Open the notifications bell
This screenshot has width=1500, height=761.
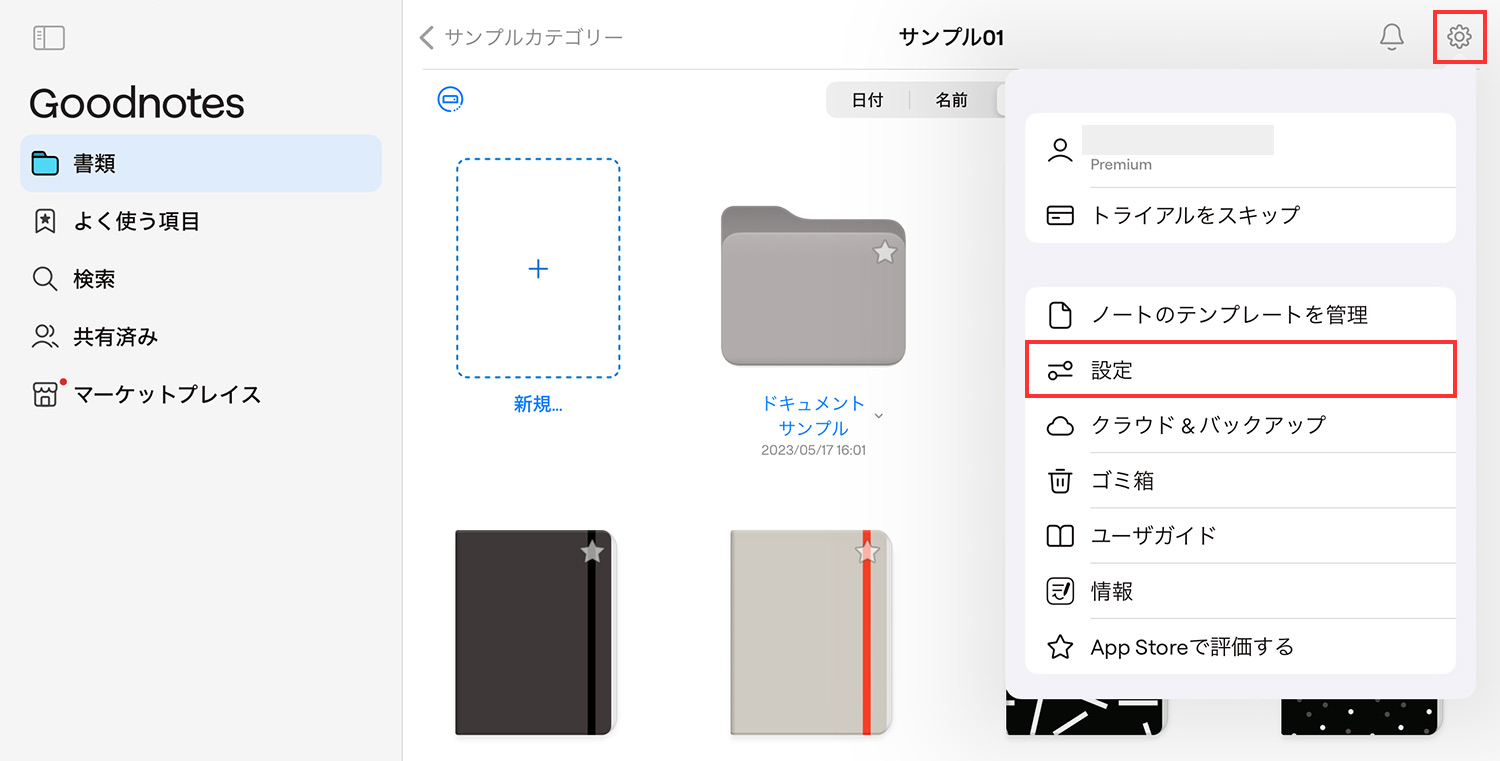[1391, 37]
